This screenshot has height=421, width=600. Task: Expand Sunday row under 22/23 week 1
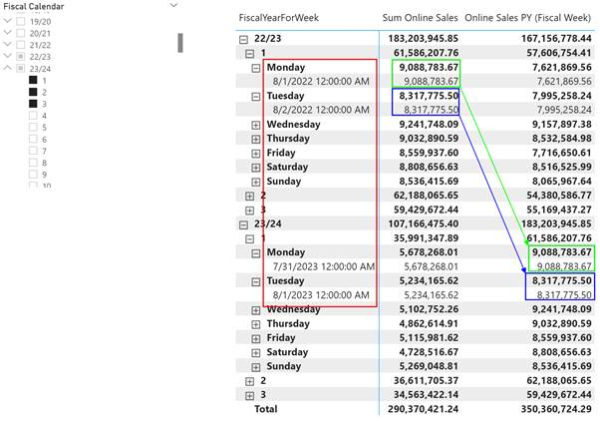[x=257, y=182]
